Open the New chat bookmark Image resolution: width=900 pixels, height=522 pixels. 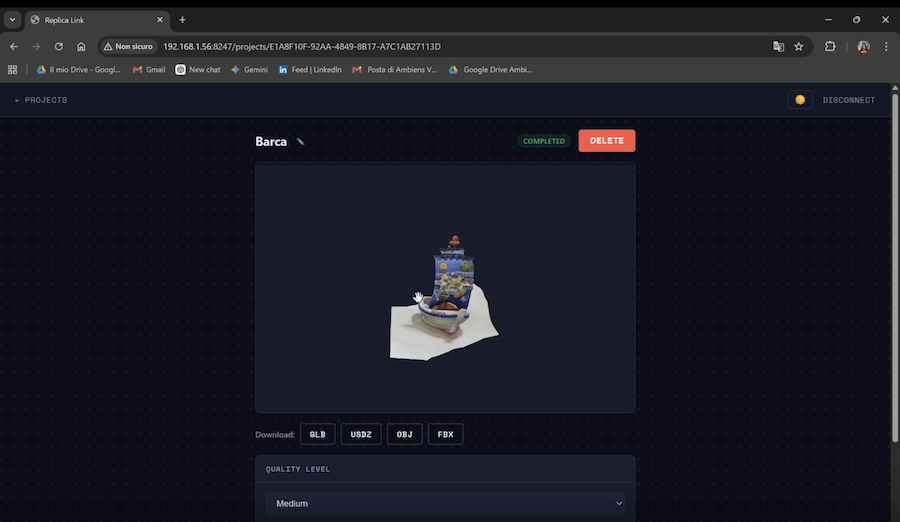point(198,69)
